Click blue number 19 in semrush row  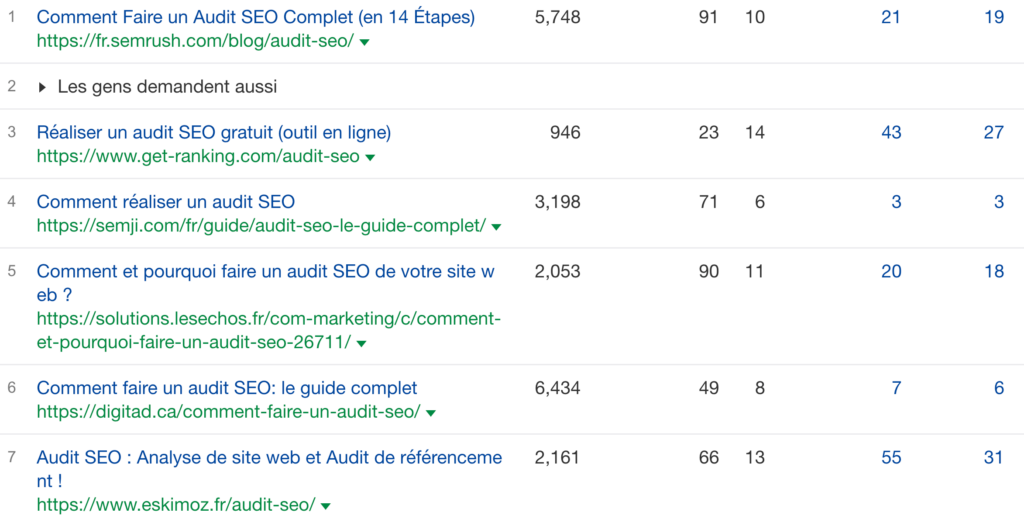tap(994, 17)
